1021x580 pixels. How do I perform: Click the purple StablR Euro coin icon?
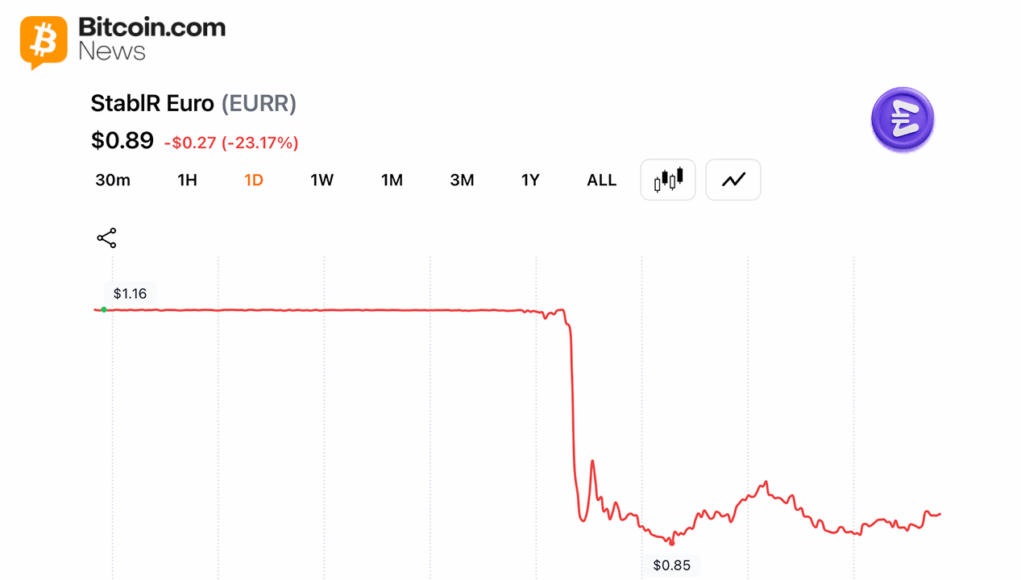click(902, 120)
